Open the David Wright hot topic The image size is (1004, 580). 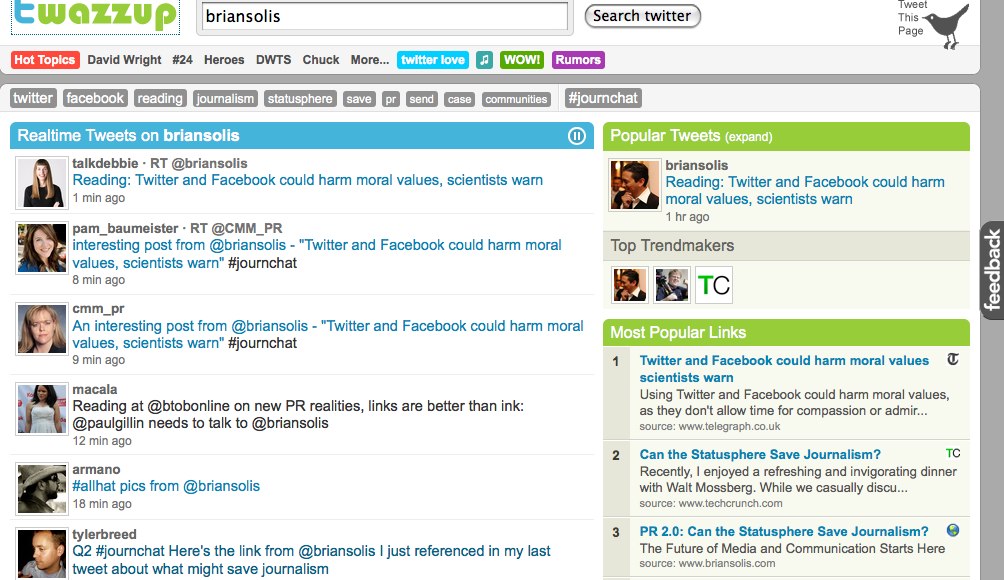[124, 60]
